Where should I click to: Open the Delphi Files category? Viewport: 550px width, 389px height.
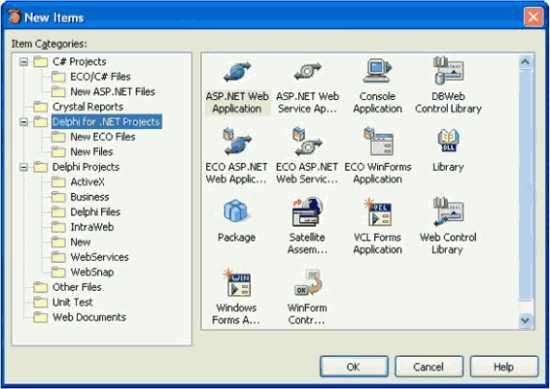pyautogui.click(x=95, y=212)
